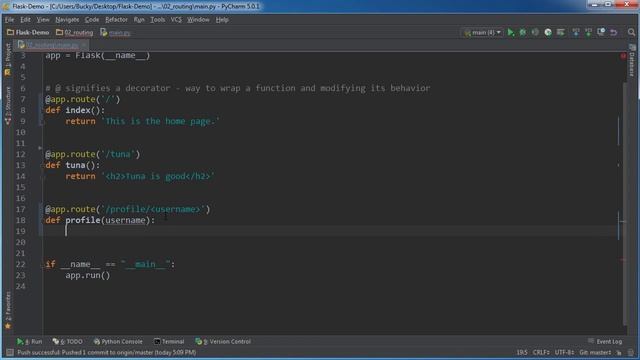
Task: Click the VCS commit changes icon
Action: pyautogui.click(x=588, y=32)
